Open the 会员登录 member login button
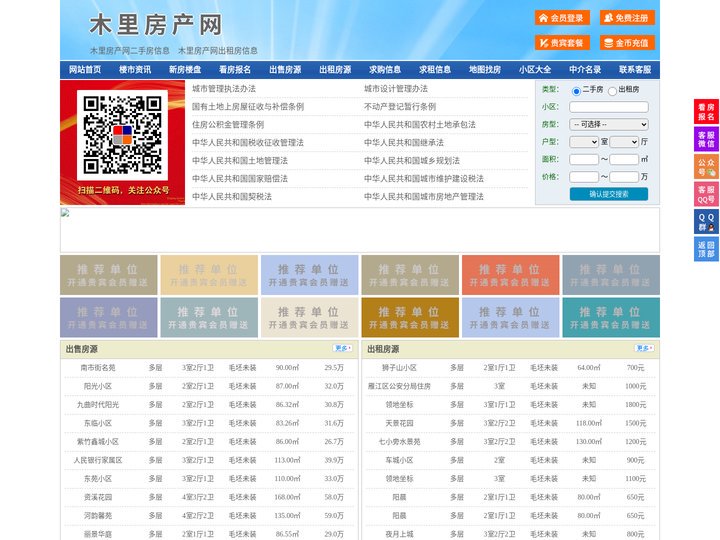 (x=562, y=18)
